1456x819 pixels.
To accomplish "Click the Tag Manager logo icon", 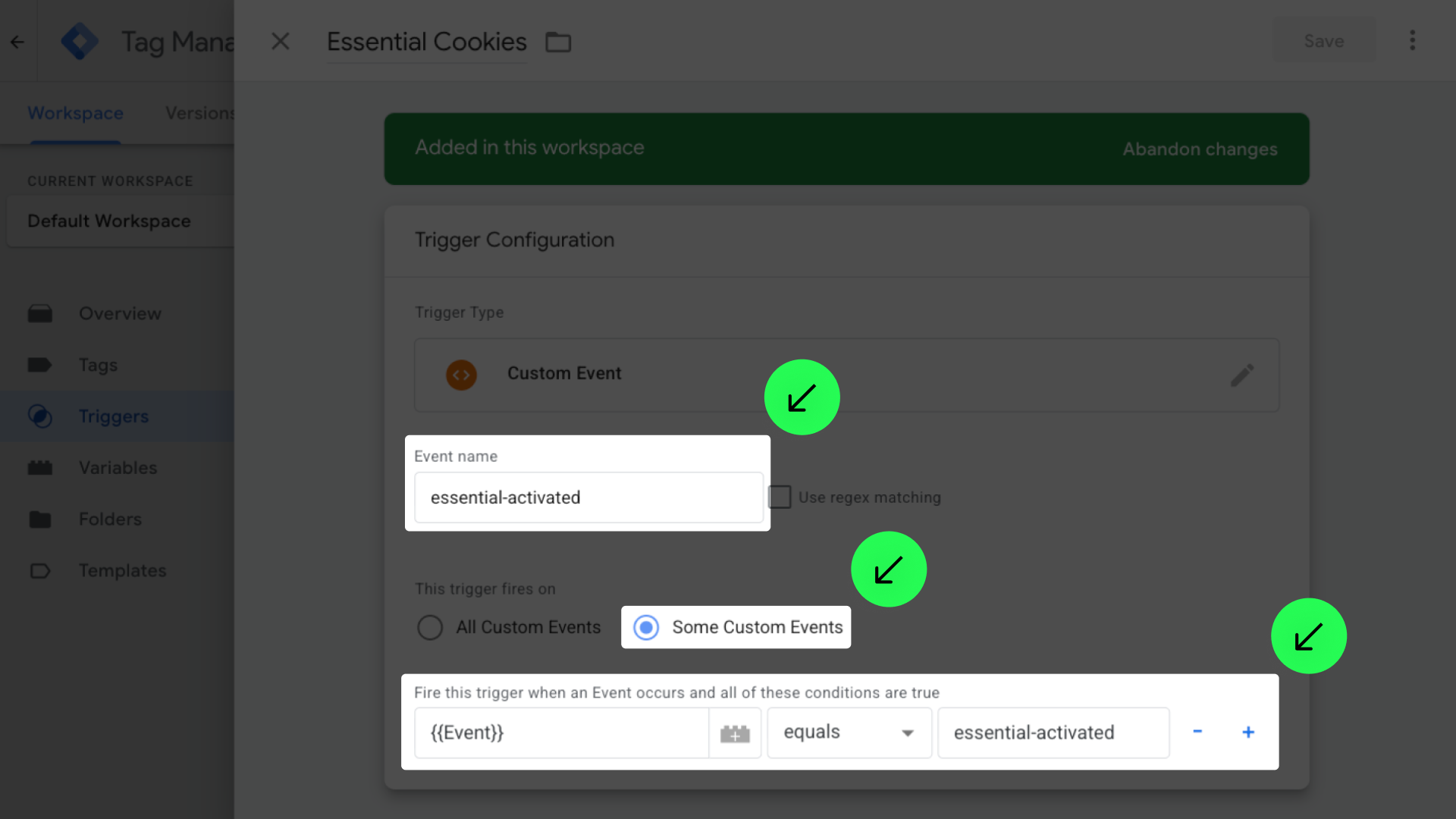I will [x=80, y=42].
